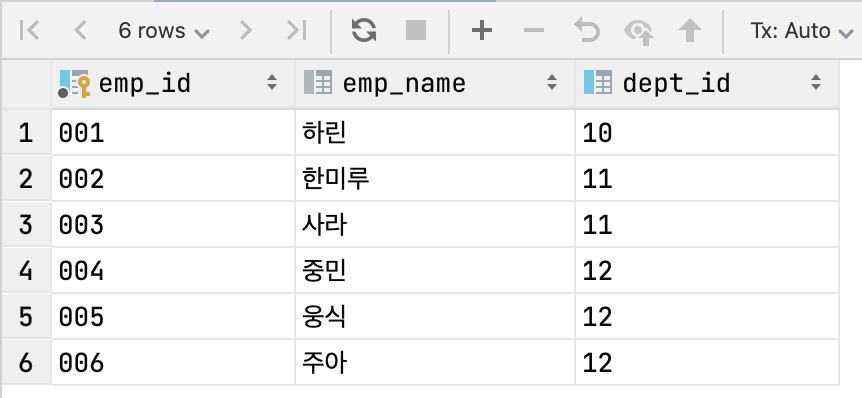Viewport: 862px width, 398px height.
Task: Click the stop query button
Action: (x=416, y=31)
